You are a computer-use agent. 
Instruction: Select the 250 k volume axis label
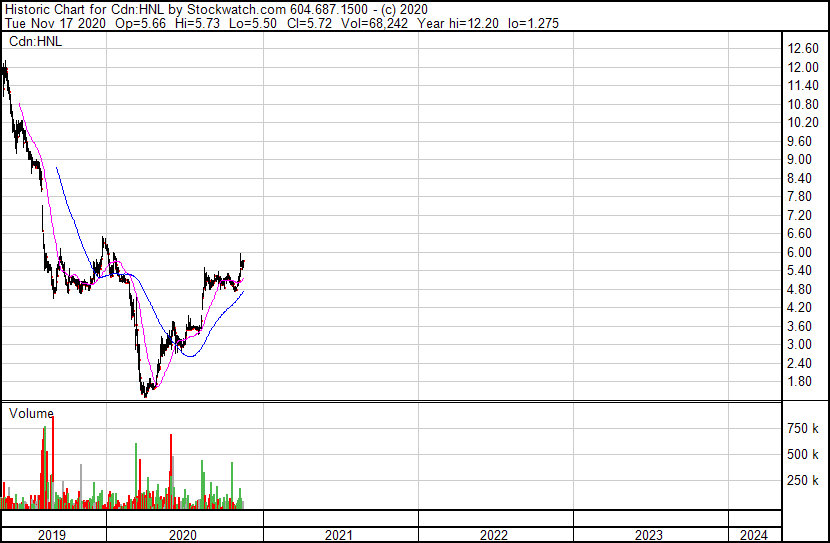pyautogui.click(x=803, y=481)
